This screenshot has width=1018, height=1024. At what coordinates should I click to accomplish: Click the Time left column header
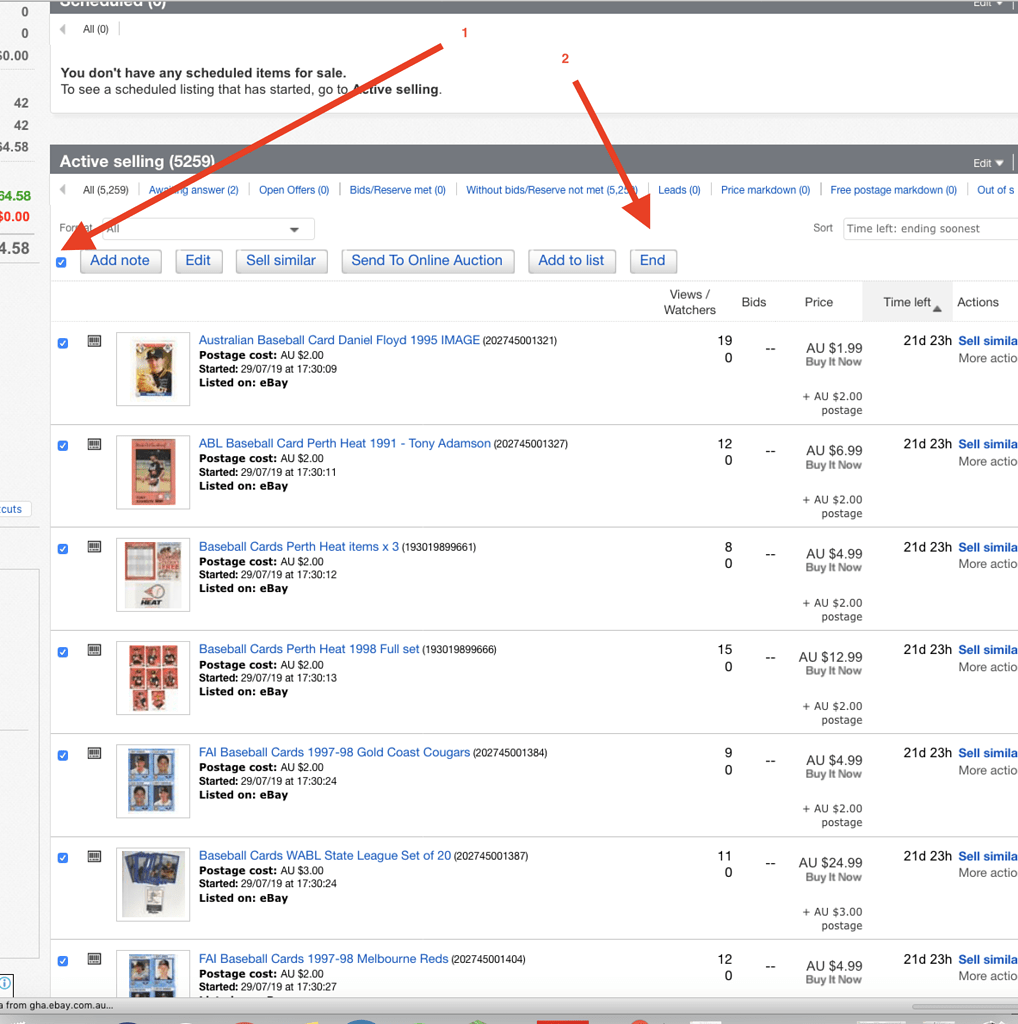[x=907, y=302]
